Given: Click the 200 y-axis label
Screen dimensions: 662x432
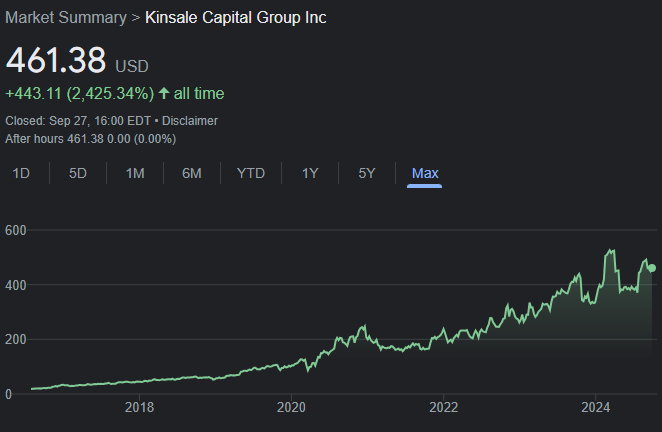Looking at the screenshot, I should [x=16, y=340].
